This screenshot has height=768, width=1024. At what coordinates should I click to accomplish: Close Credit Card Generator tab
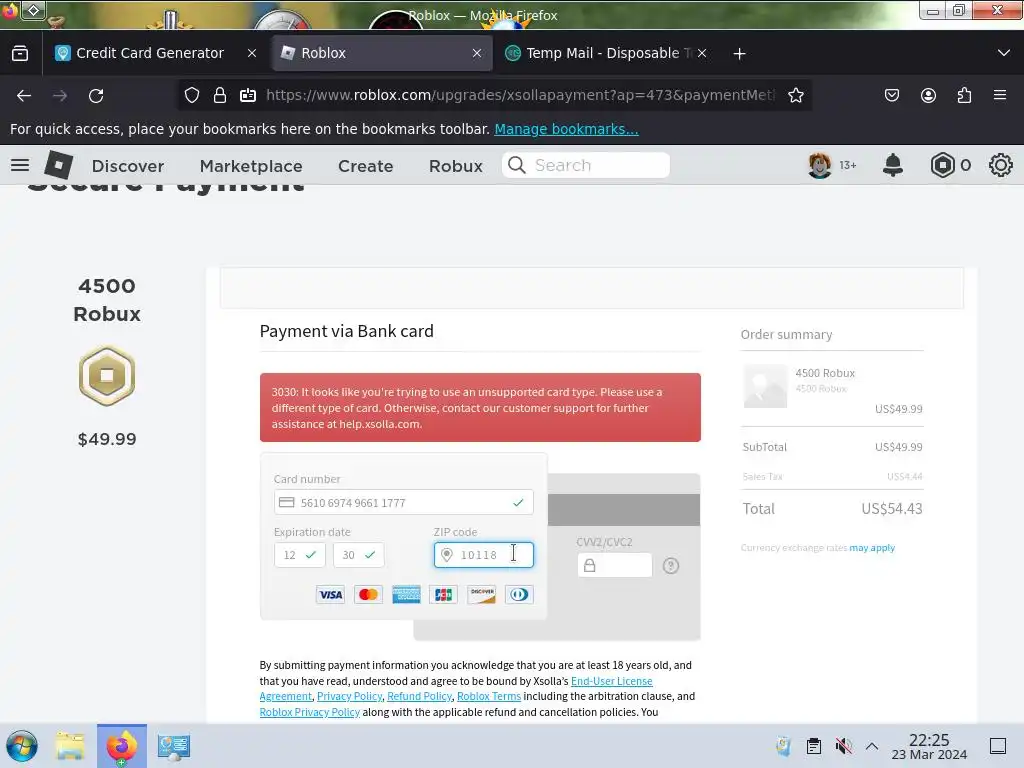(252, 54)
